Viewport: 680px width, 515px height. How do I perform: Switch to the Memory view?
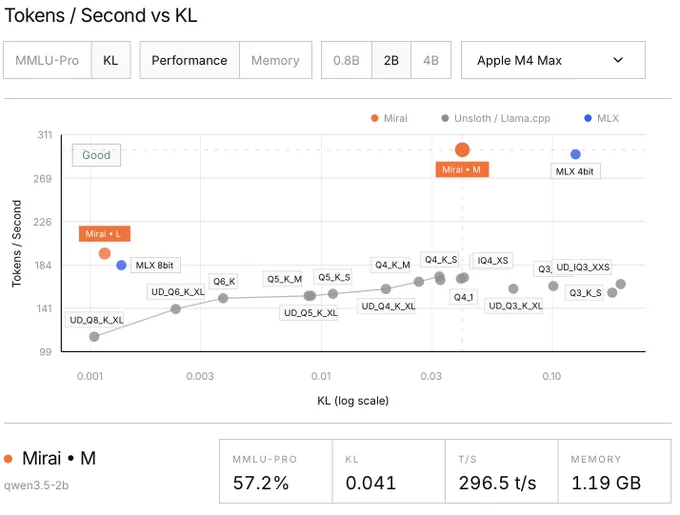pos(275,60)
